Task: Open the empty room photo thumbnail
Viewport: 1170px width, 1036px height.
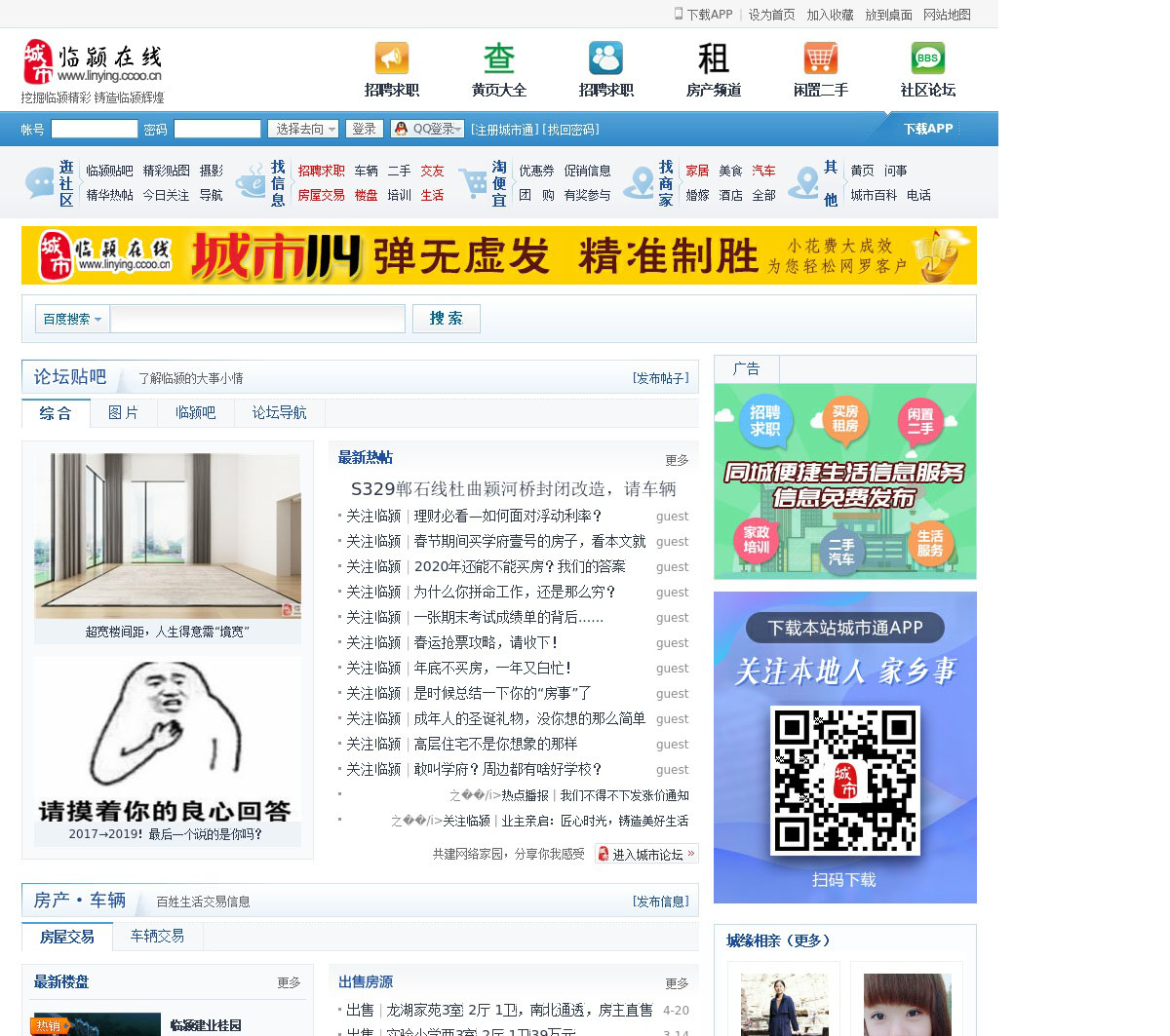Action: tap(168, 536)
